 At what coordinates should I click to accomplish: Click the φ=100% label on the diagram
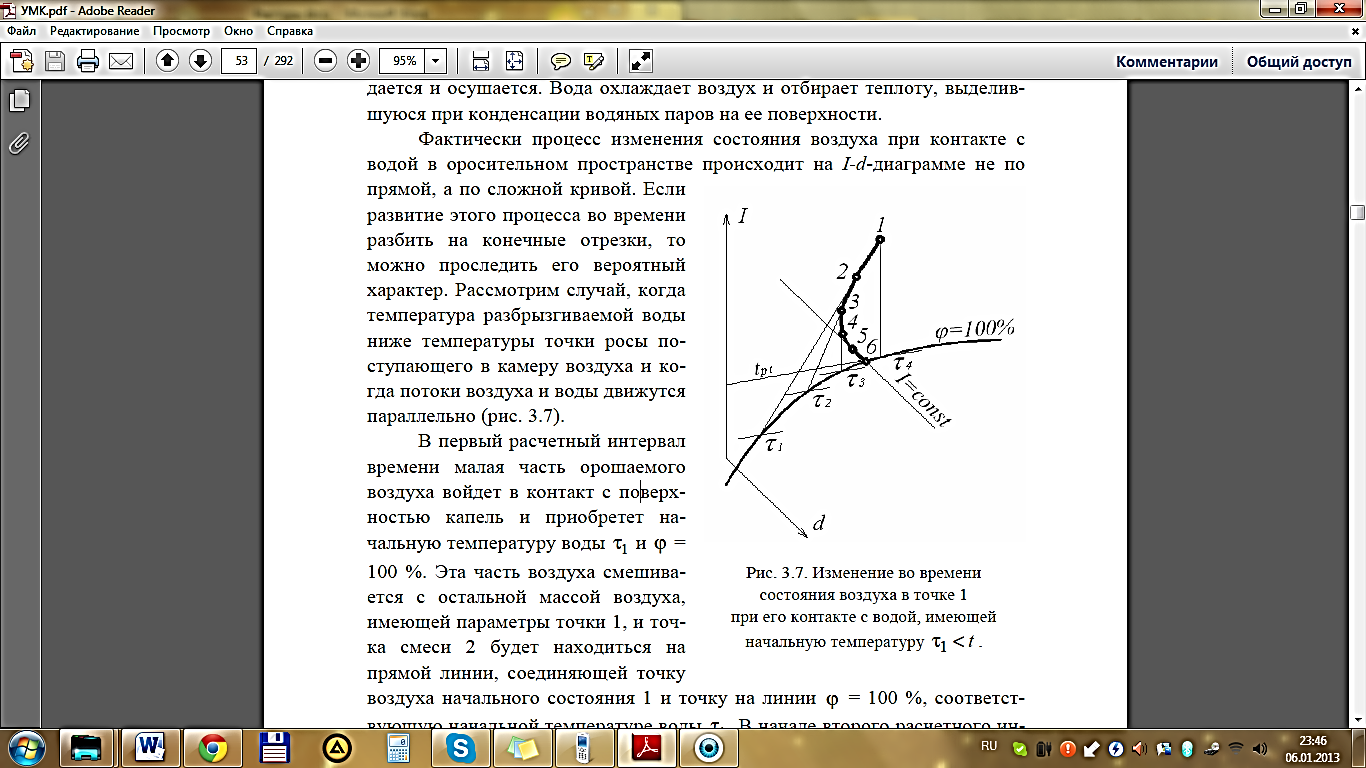[975, 330]
